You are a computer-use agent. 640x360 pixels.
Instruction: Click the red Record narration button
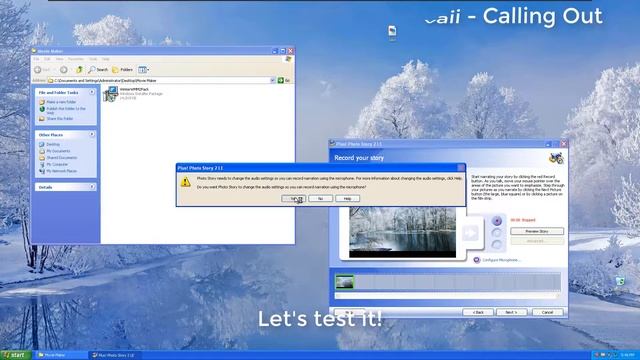pyautogui.click(x=497, y=221)
